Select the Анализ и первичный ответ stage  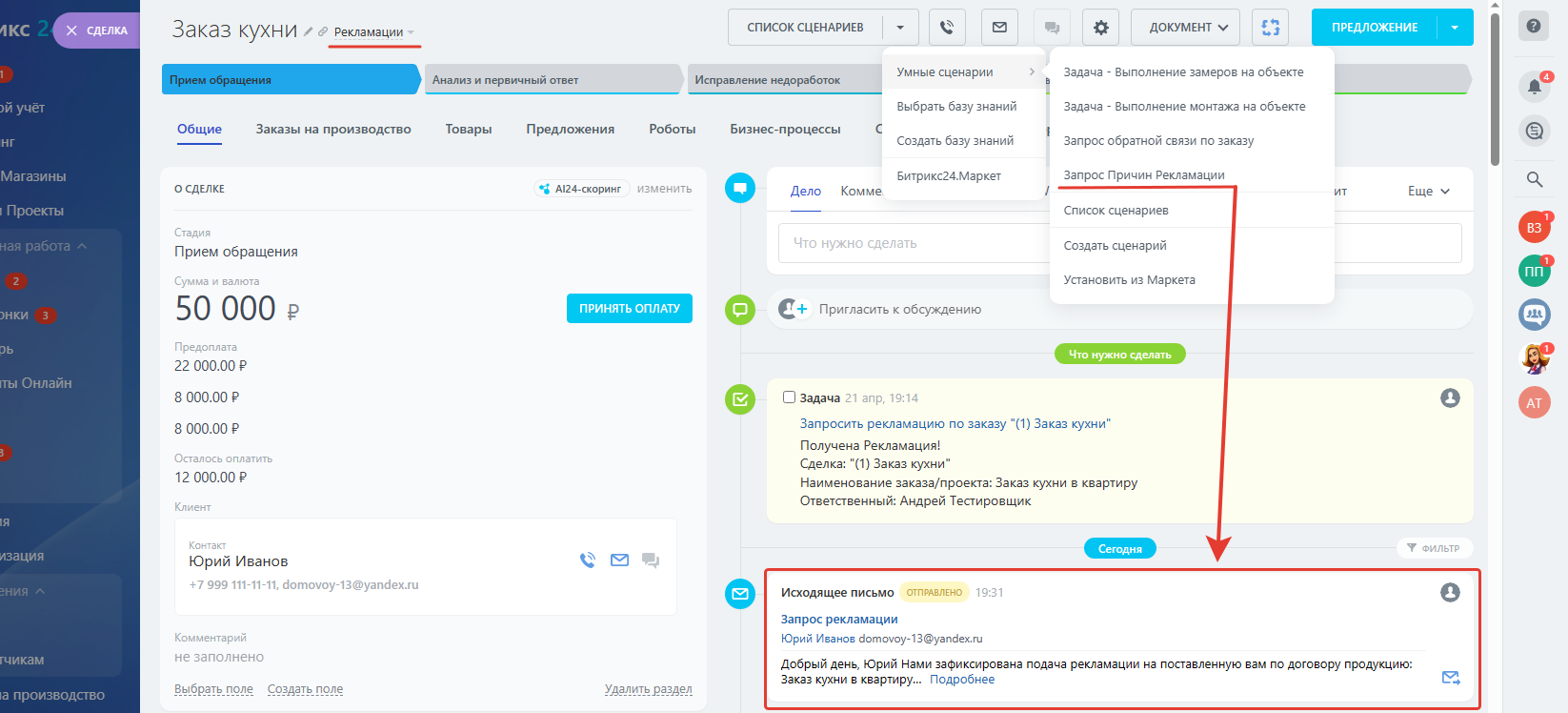(553, 80)
